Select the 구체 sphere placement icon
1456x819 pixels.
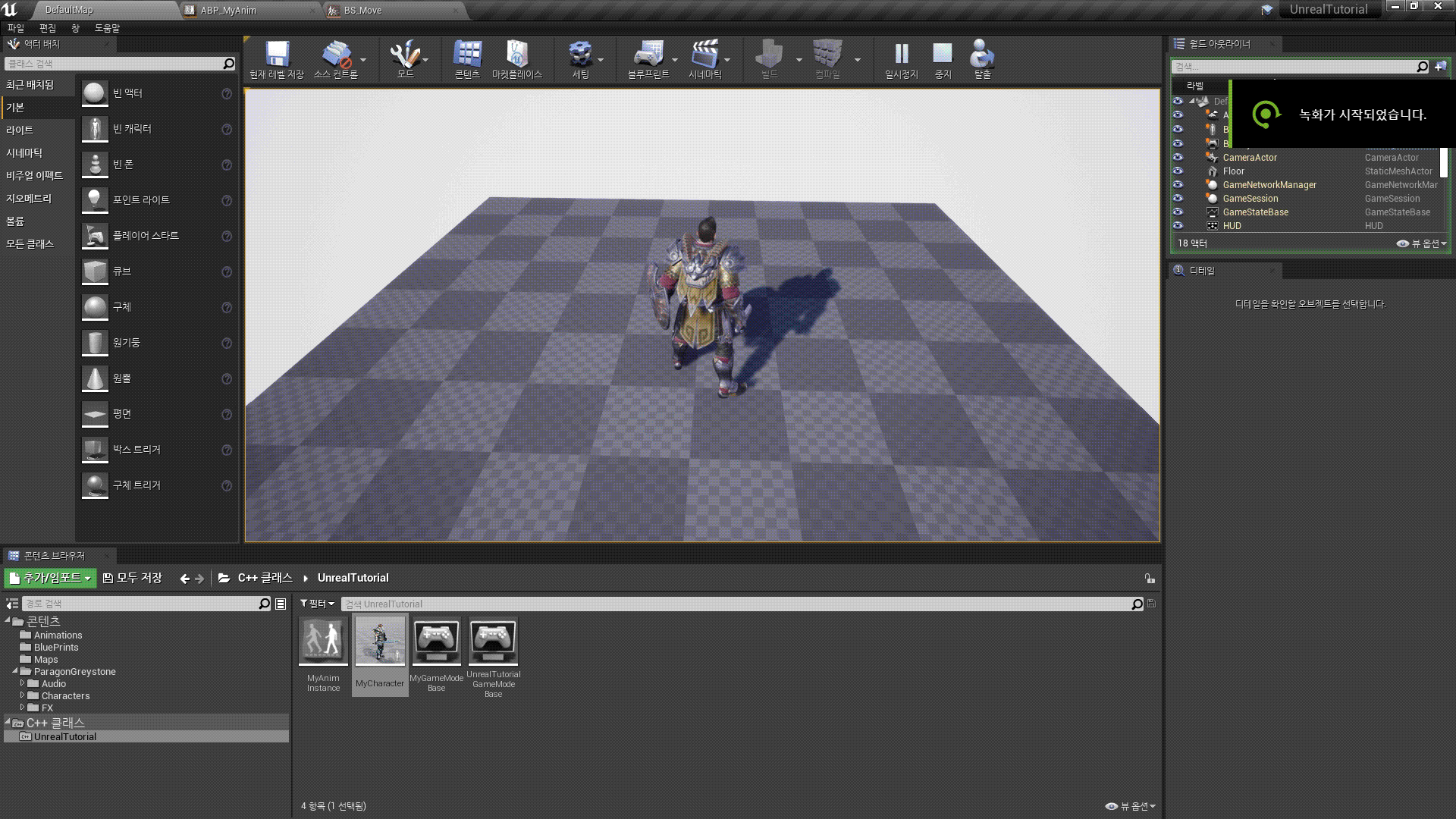pyautogui.click(x=95, y=307)
